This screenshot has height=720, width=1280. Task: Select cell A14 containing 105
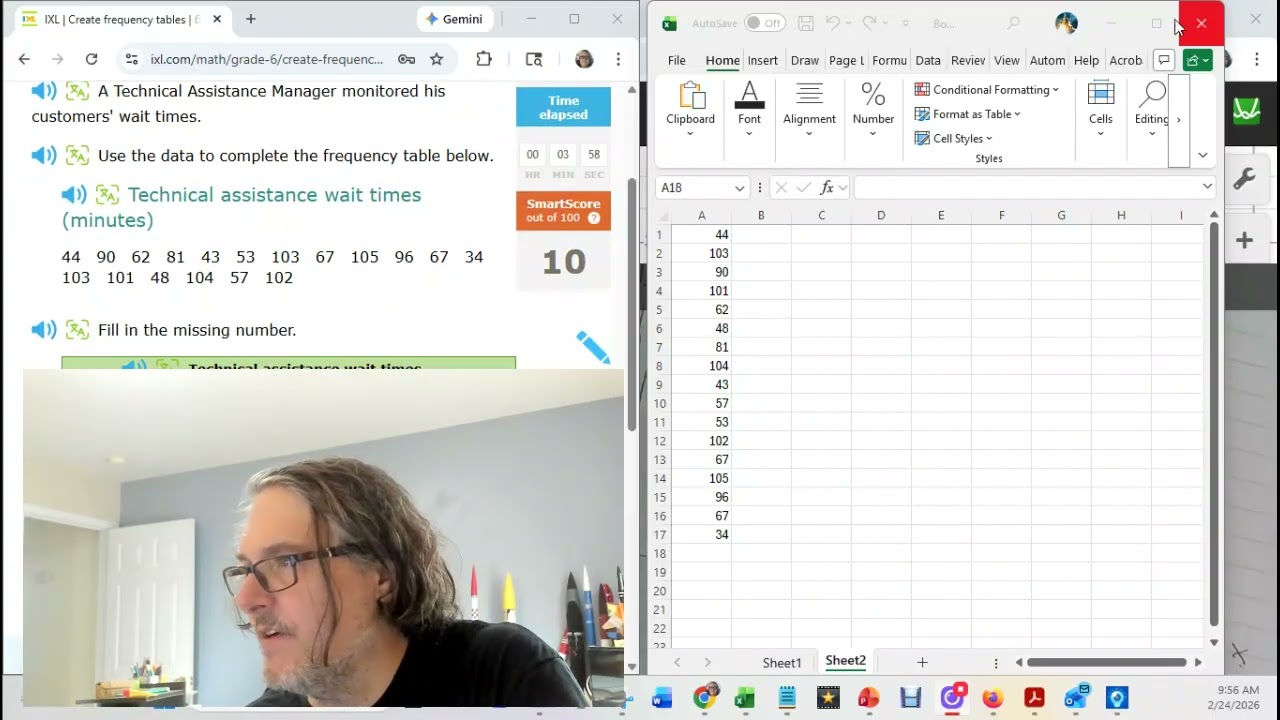[701, 478]
